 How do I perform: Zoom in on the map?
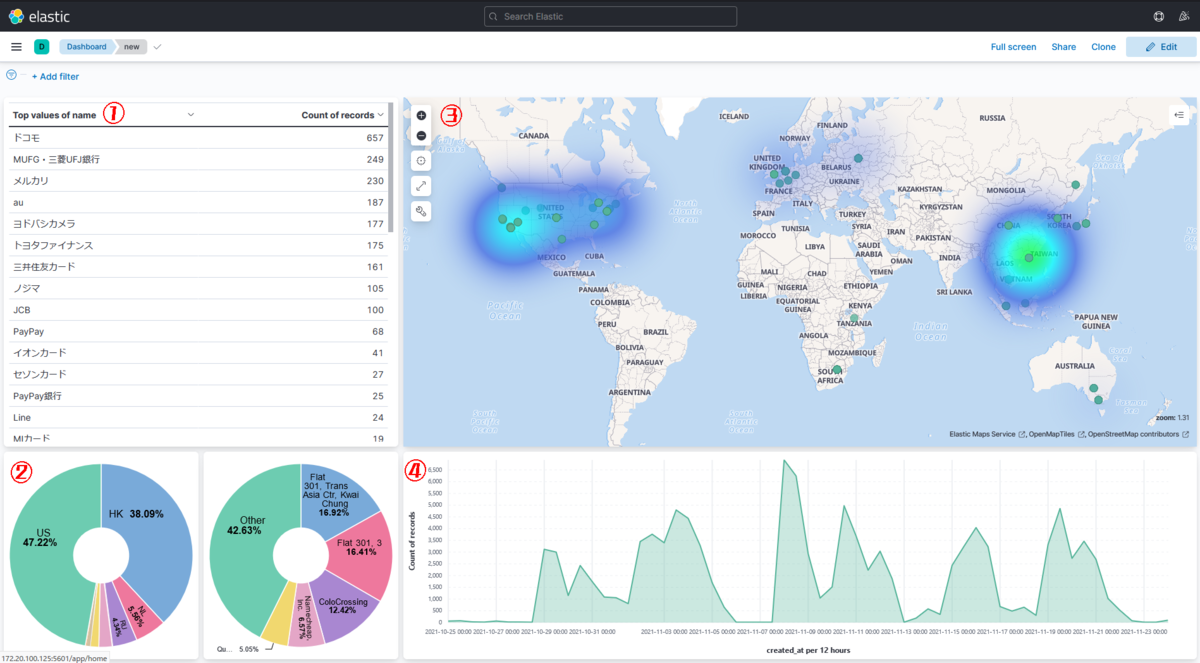421,116
